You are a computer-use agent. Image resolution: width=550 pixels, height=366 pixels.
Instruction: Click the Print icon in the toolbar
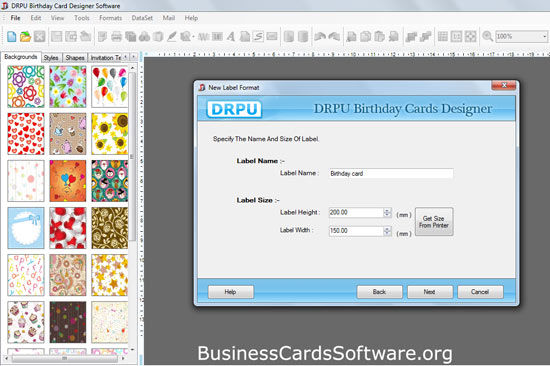coord(116,36)
